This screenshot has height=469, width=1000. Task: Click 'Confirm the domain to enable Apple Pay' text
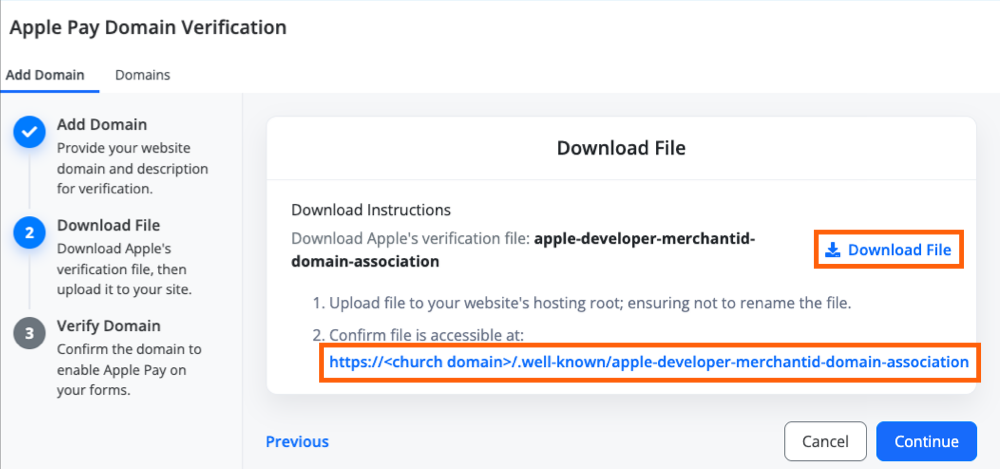coord(129,369)
